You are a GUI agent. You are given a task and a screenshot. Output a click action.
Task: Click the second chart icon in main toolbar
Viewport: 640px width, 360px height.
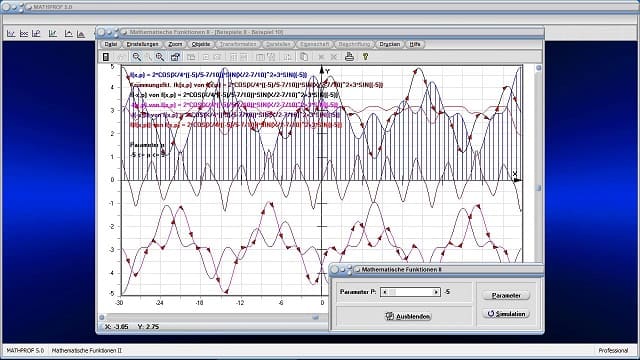[24, 33]
